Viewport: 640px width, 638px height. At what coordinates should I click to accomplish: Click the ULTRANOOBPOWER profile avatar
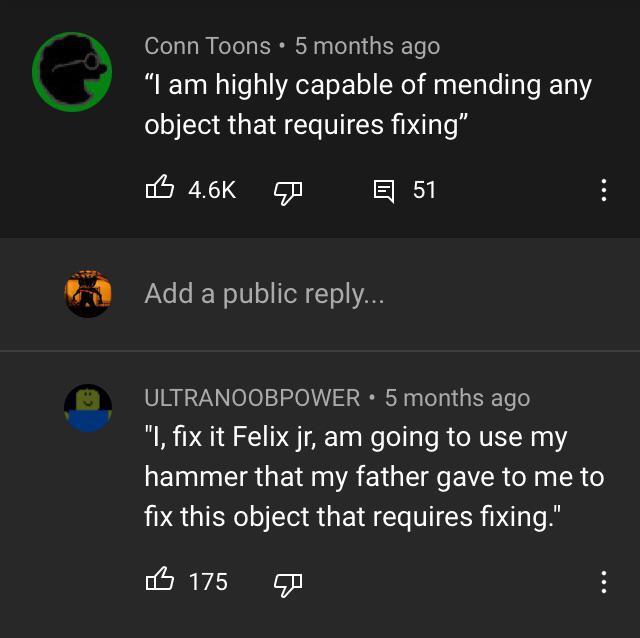[87, 409]
